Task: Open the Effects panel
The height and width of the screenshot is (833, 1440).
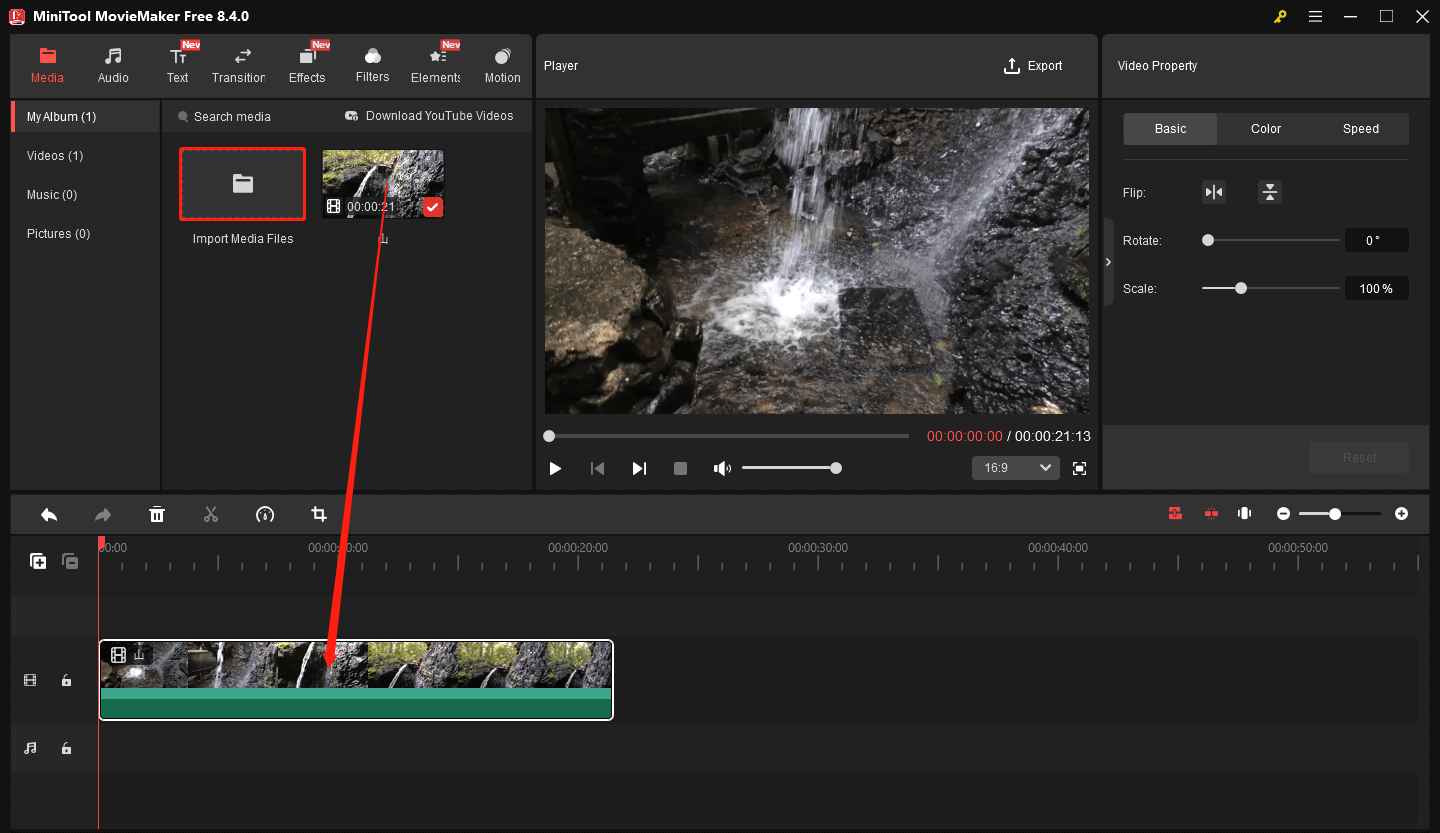Action: [x=307, y=64]
